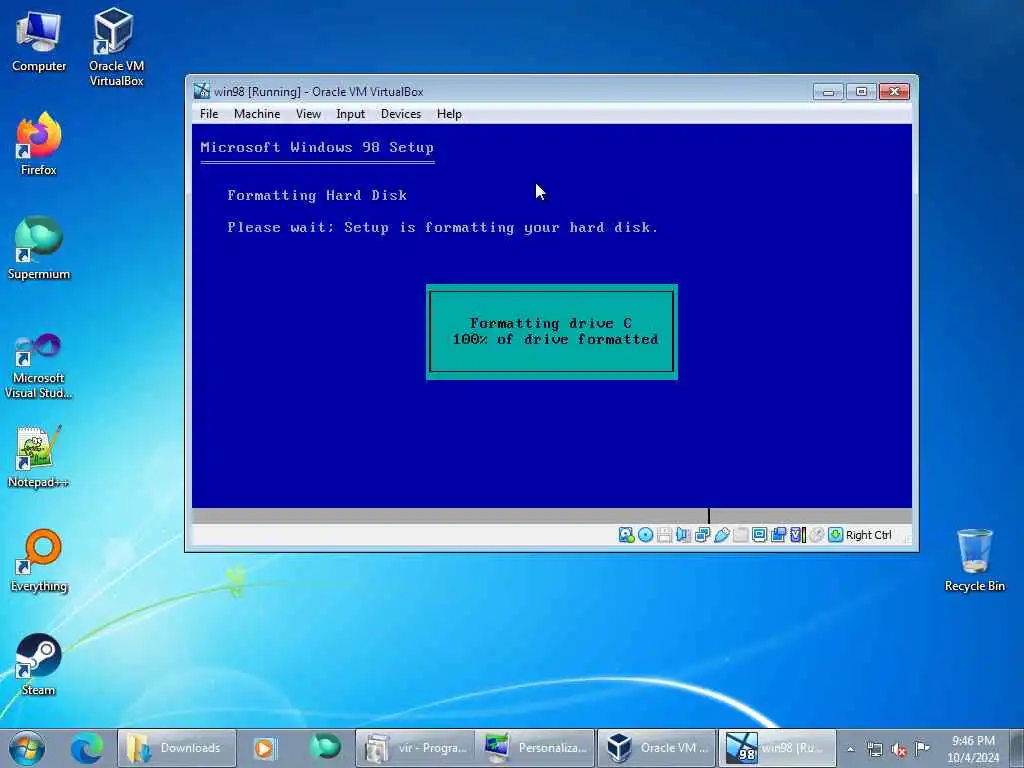Click the muted volume tray icon
This screenshot has width=1024, height=768.
tap(899, 749)
